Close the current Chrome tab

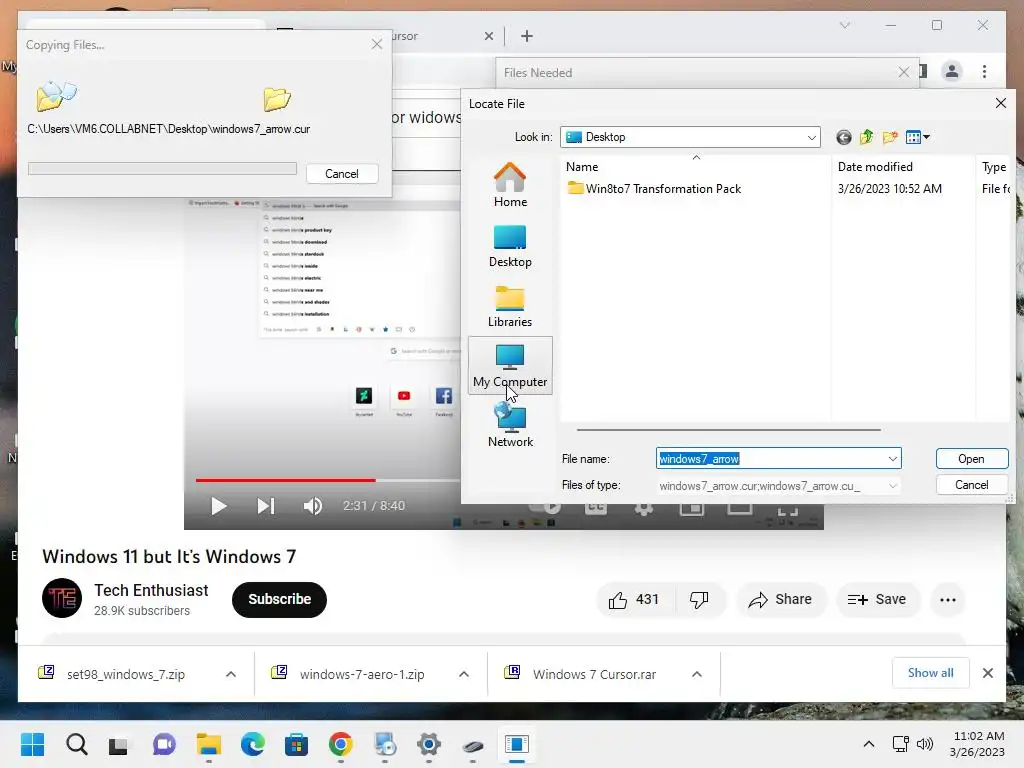tap(488, 36)
